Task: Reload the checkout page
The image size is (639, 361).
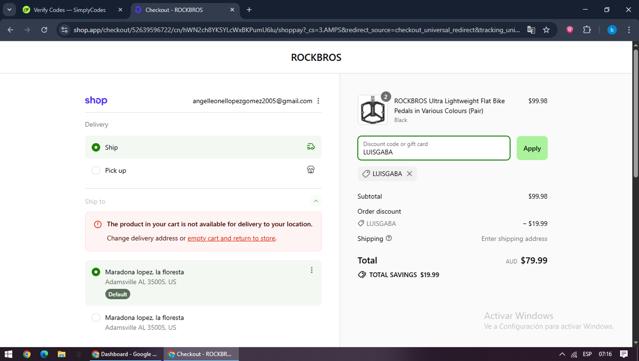Action: point(44,30)
